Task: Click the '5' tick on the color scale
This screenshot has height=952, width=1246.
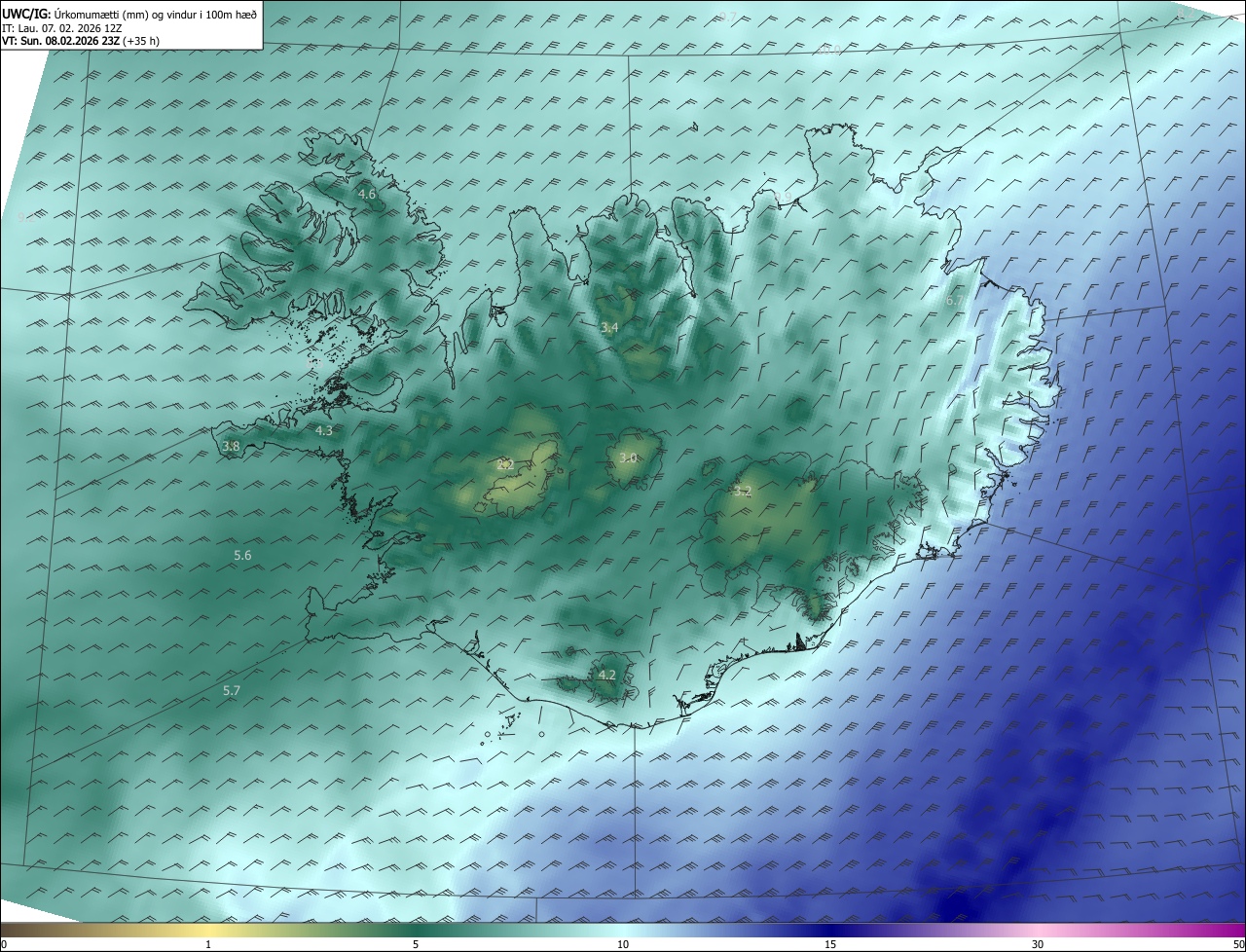Action: (416, 944)
